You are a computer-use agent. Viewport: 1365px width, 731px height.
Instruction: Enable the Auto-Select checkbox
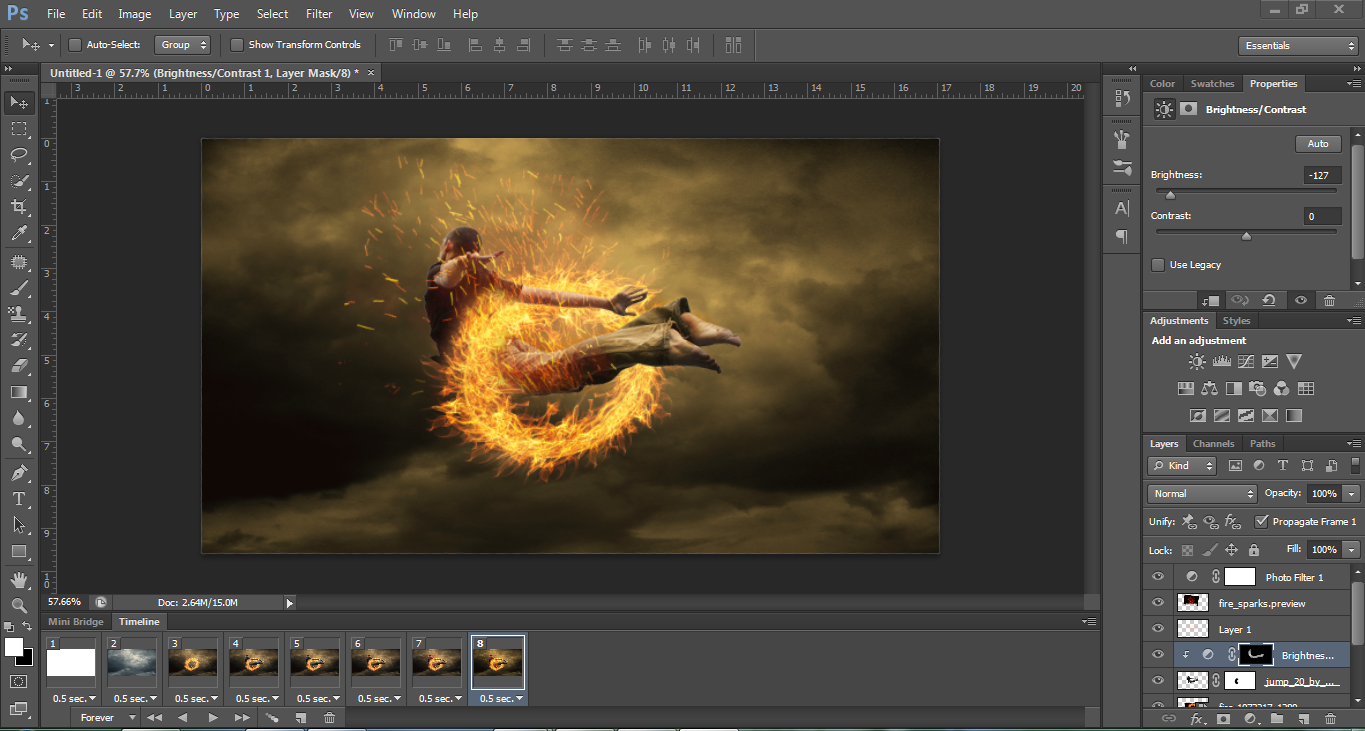75,45
